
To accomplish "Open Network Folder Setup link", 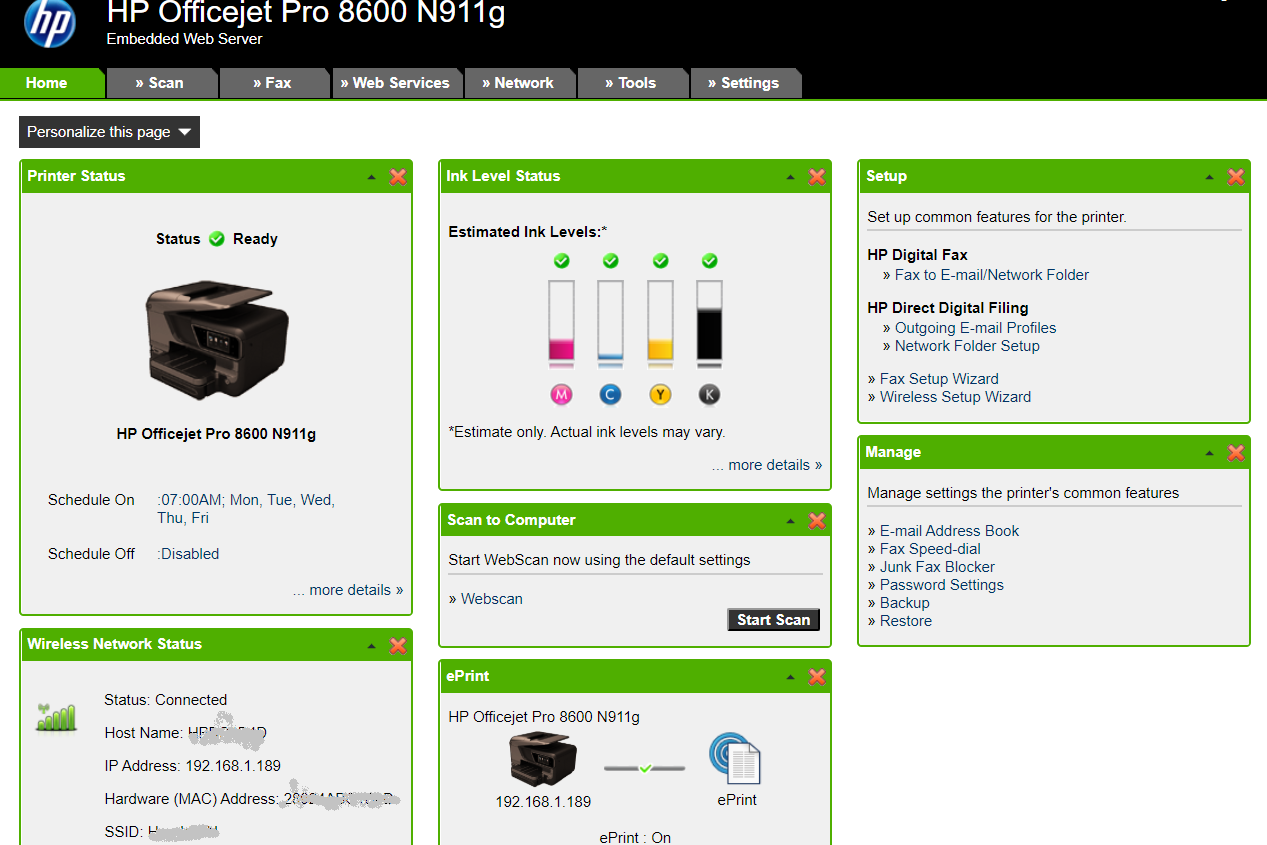I will (967, 346).
